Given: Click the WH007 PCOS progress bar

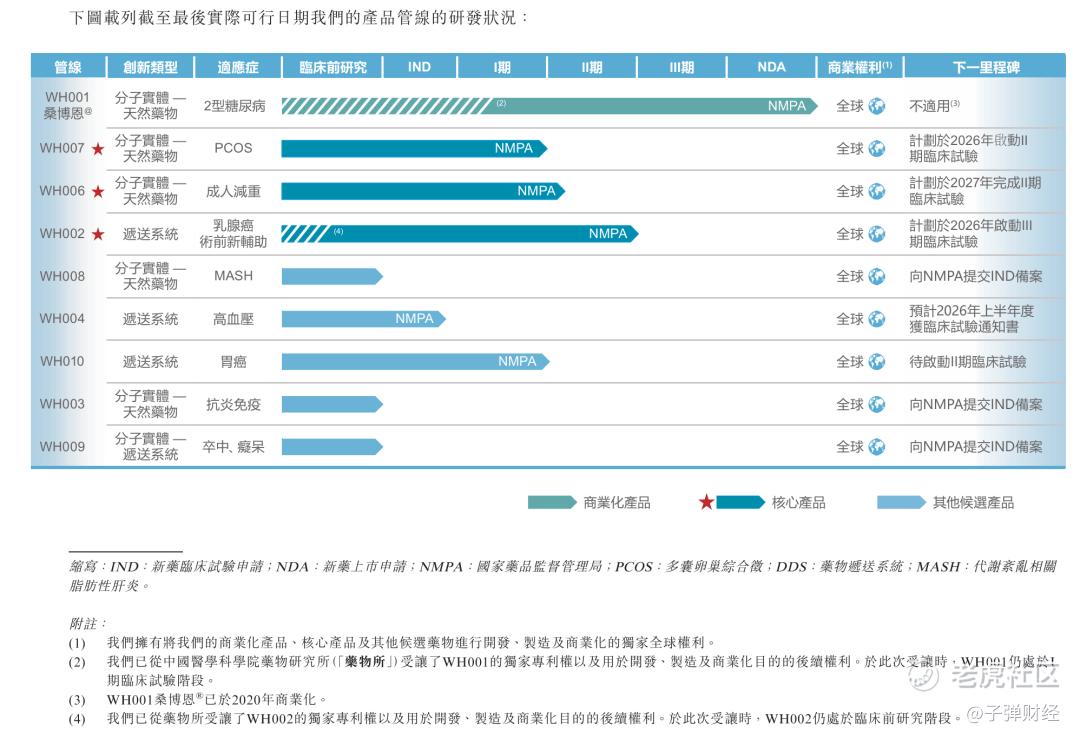Looking at the screenshot, I should click(x=414, y=149).
